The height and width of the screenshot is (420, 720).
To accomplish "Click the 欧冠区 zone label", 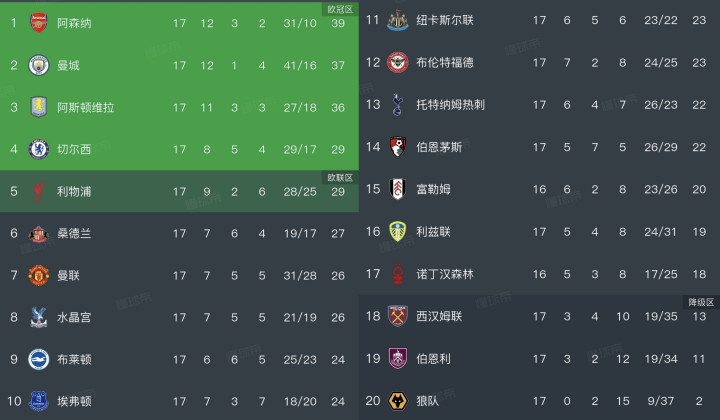I will click(340, 8).
